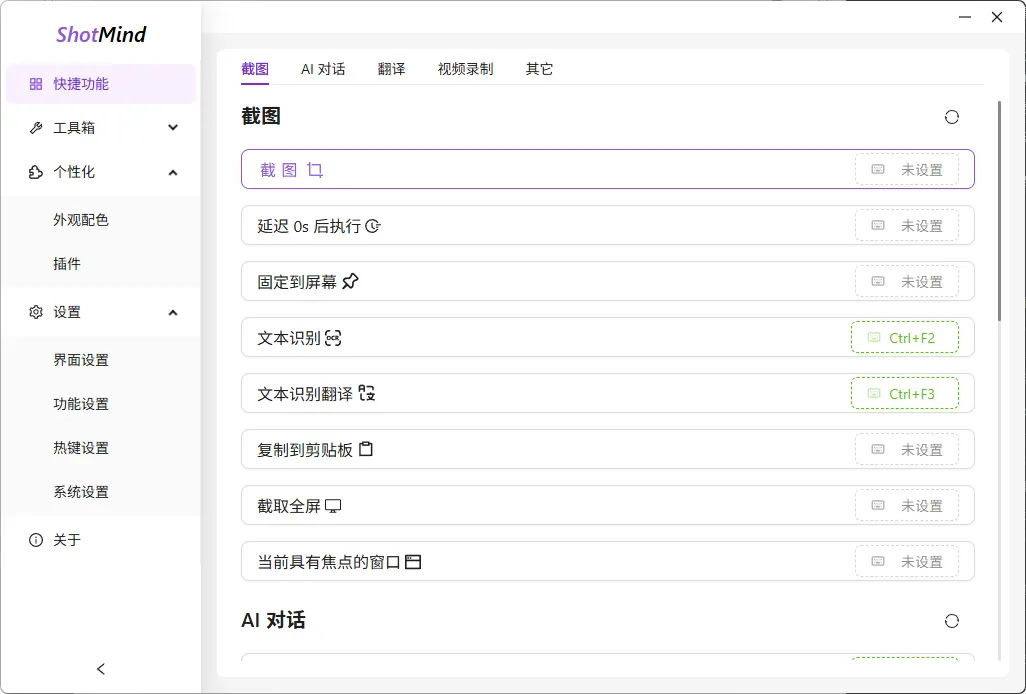Click the clipboard icon beside 复制到剪贴板
This screenshot has height=694, width=1026.
pyautogui.click(x=366, y=449)
